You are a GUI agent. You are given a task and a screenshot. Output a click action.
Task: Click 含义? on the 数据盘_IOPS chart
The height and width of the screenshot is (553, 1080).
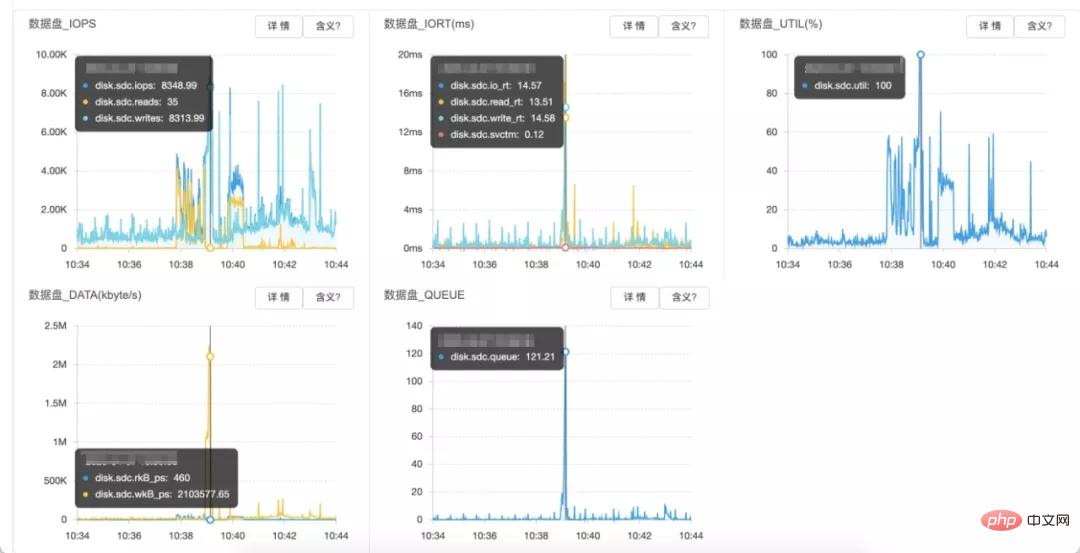(328, 27)
